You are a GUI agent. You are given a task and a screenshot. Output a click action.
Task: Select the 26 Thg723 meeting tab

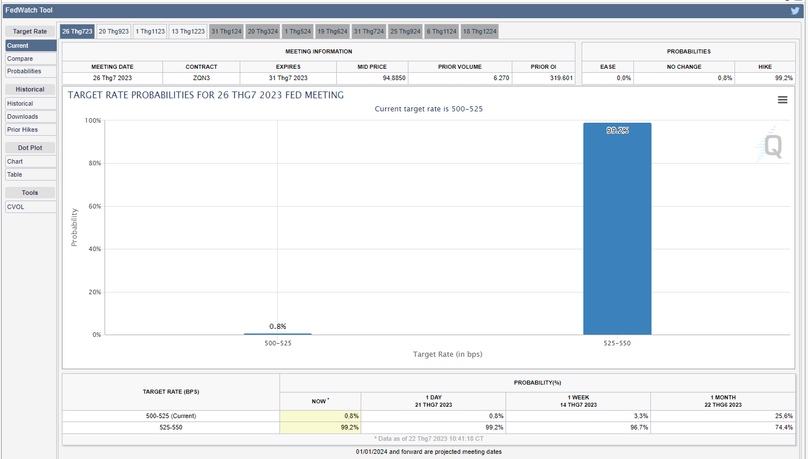click(x=77, y=32)
